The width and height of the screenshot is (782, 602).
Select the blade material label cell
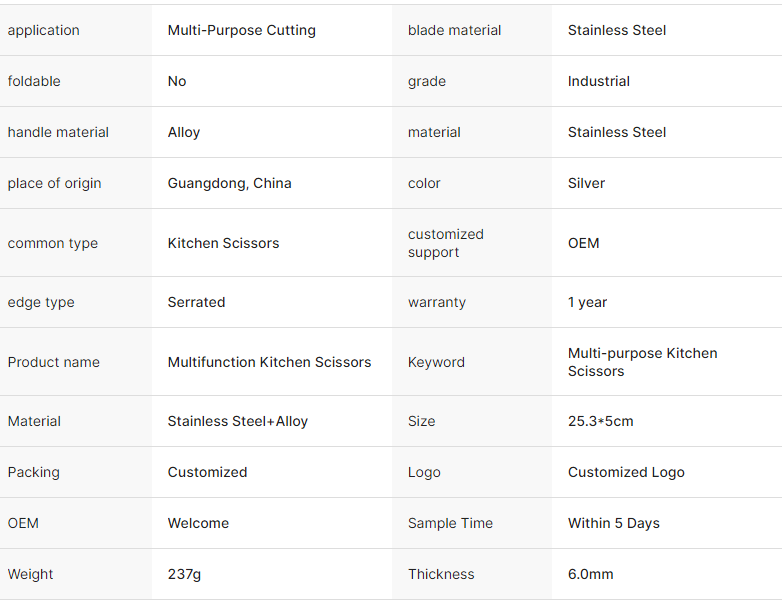454,30
